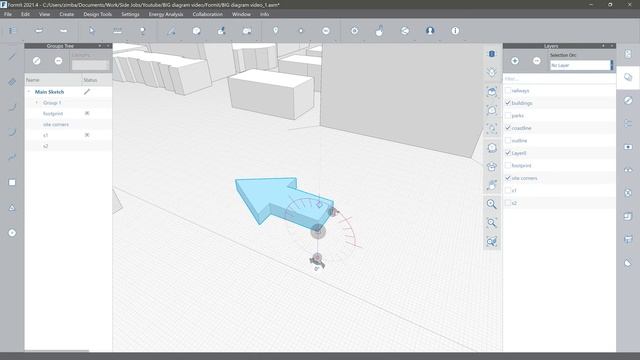Select the white square primitive tool
Viewport: 640px width, 360px height.
pos(12,182)
